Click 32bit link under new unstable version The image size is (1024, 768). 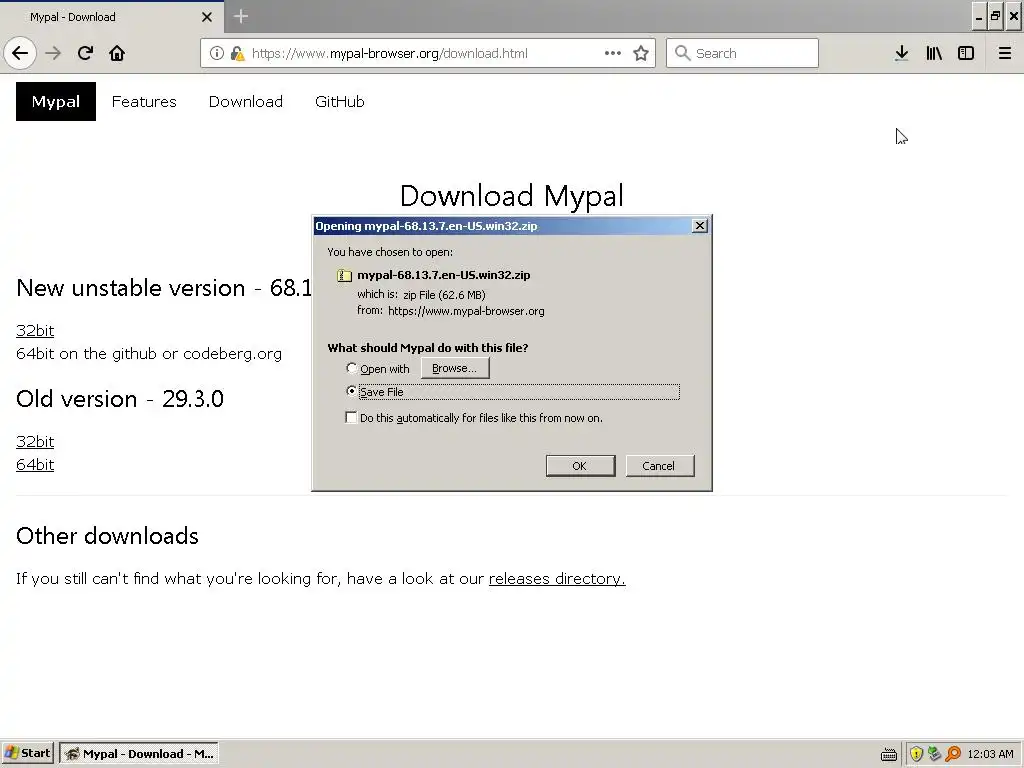(35, 330)
